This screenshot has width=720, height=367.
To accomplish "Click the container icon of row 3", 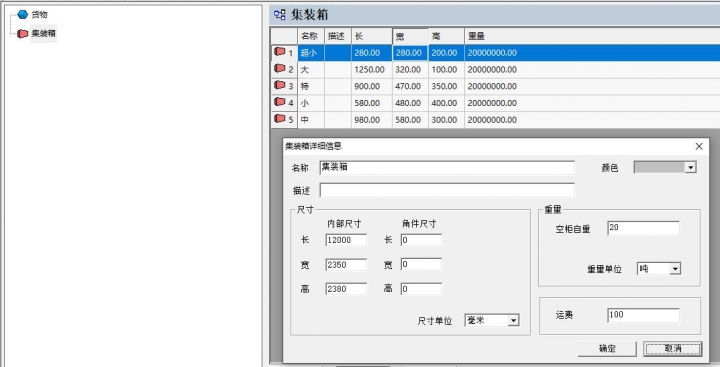I will 280,85.
